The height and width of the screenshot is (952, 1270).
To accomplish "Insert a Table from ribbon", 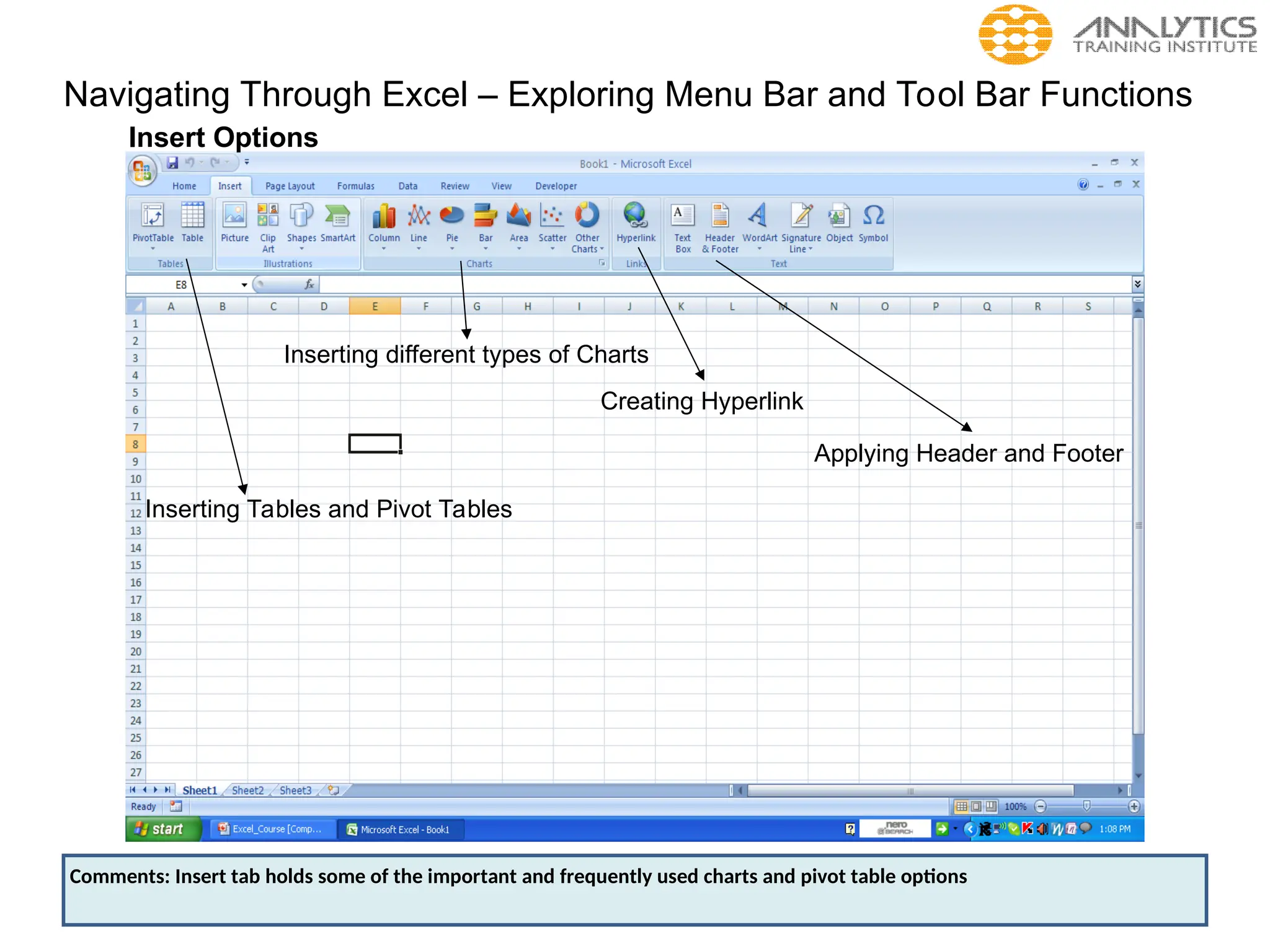I will coord(192,223).
